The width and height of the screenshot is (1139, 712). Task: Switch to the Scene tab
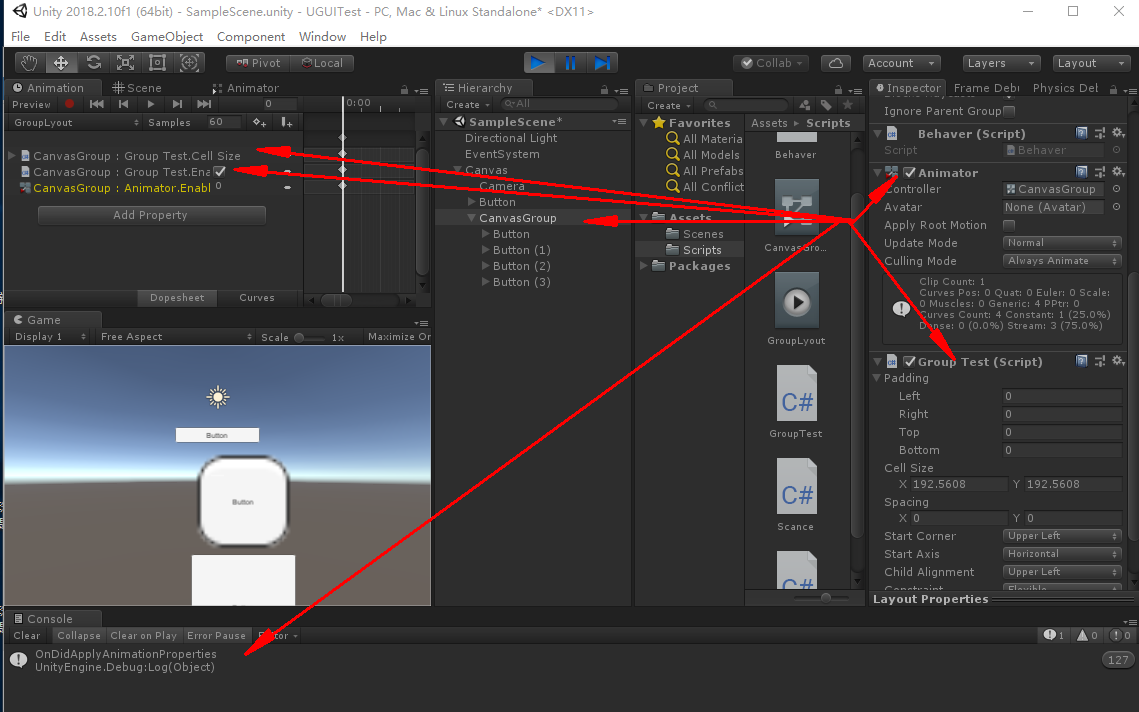click(x=146, y=87)
